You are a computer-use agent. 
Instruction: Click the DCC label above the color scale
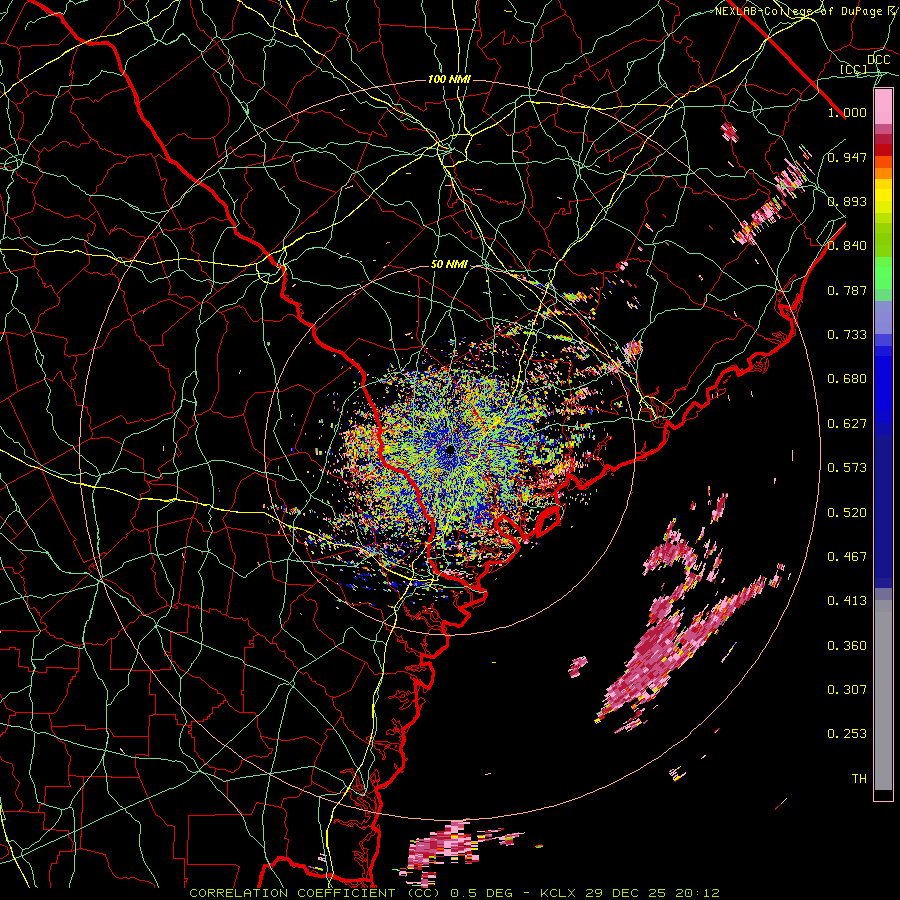click(x=879, y=60)
